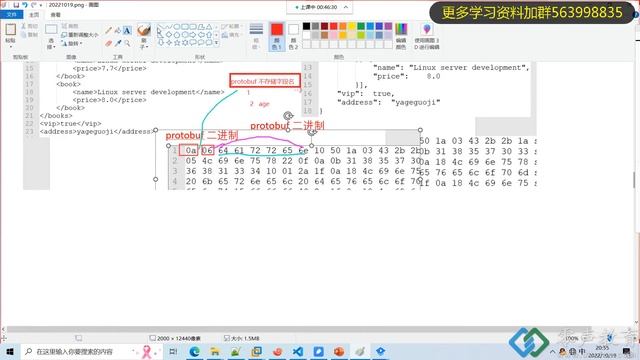This screenshot has width=640, height=360.
Task: Open the Quick Access Toolbar customize arrow
Action: (x=41, y=5)
